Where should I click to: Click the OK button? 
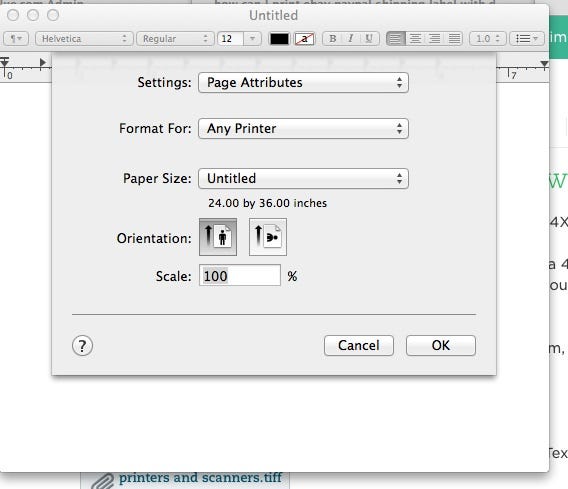(x=441, y=346)
